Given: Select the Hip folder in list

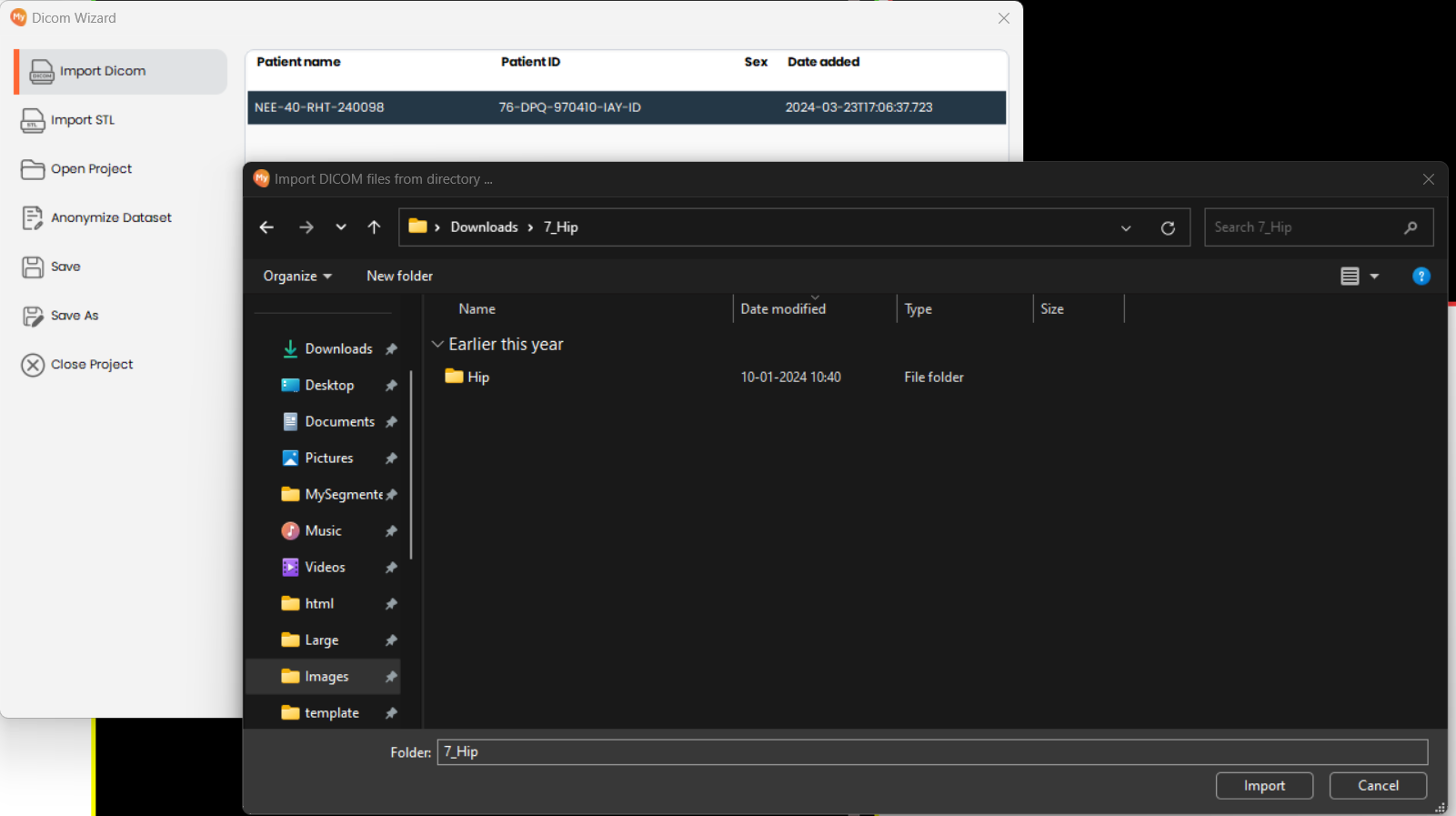Looking at the screenshot, I should pos(477,378).
